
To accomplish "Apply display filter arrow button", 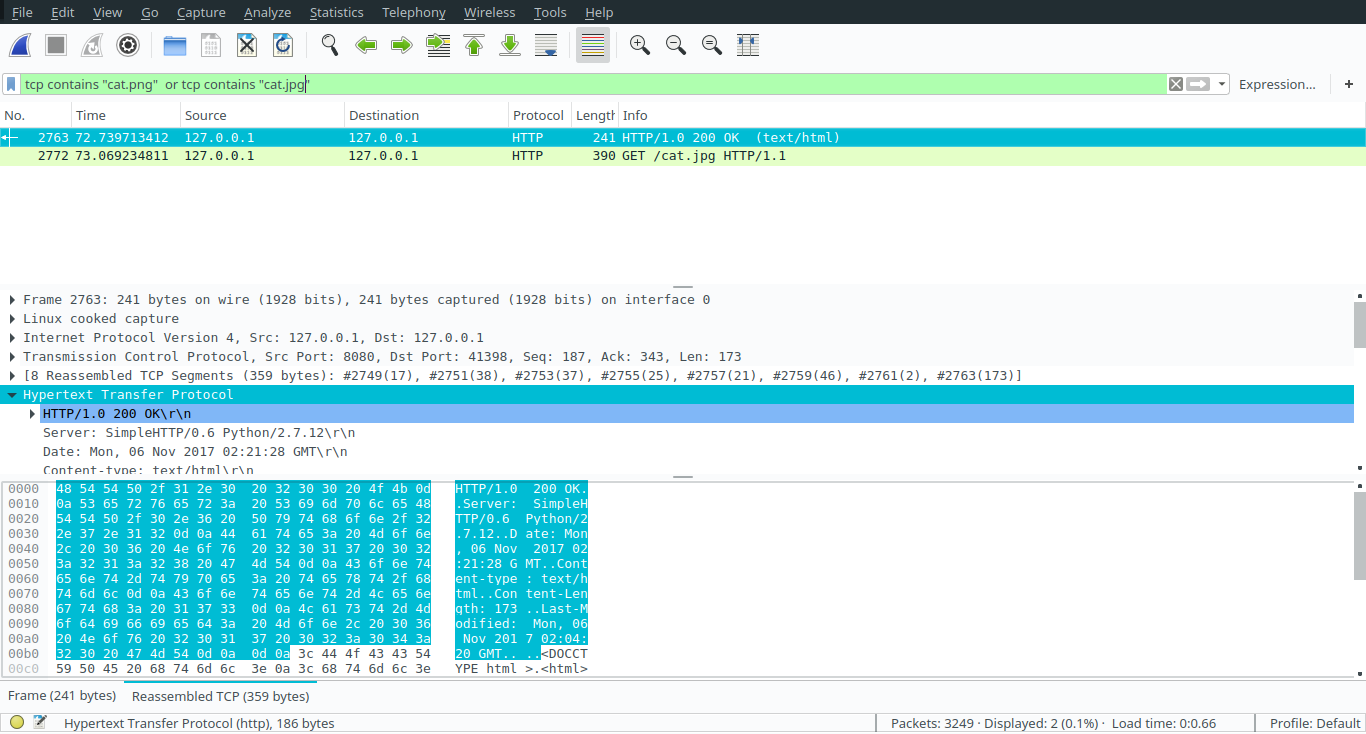I will click(1199, 84).
